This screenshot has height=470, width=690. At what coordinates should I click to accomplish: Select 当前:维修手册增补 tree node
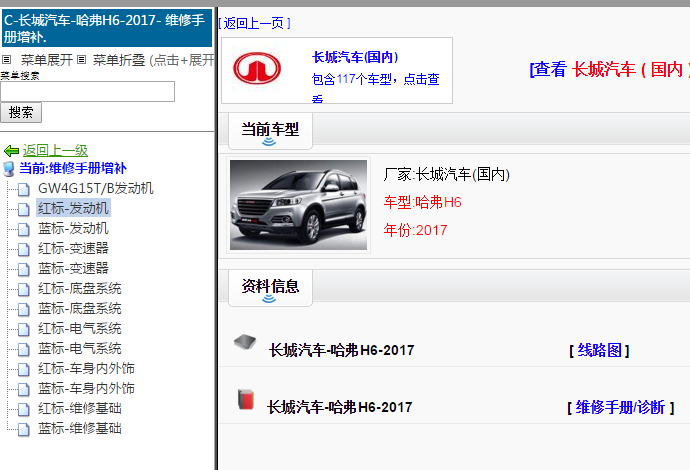73,169
